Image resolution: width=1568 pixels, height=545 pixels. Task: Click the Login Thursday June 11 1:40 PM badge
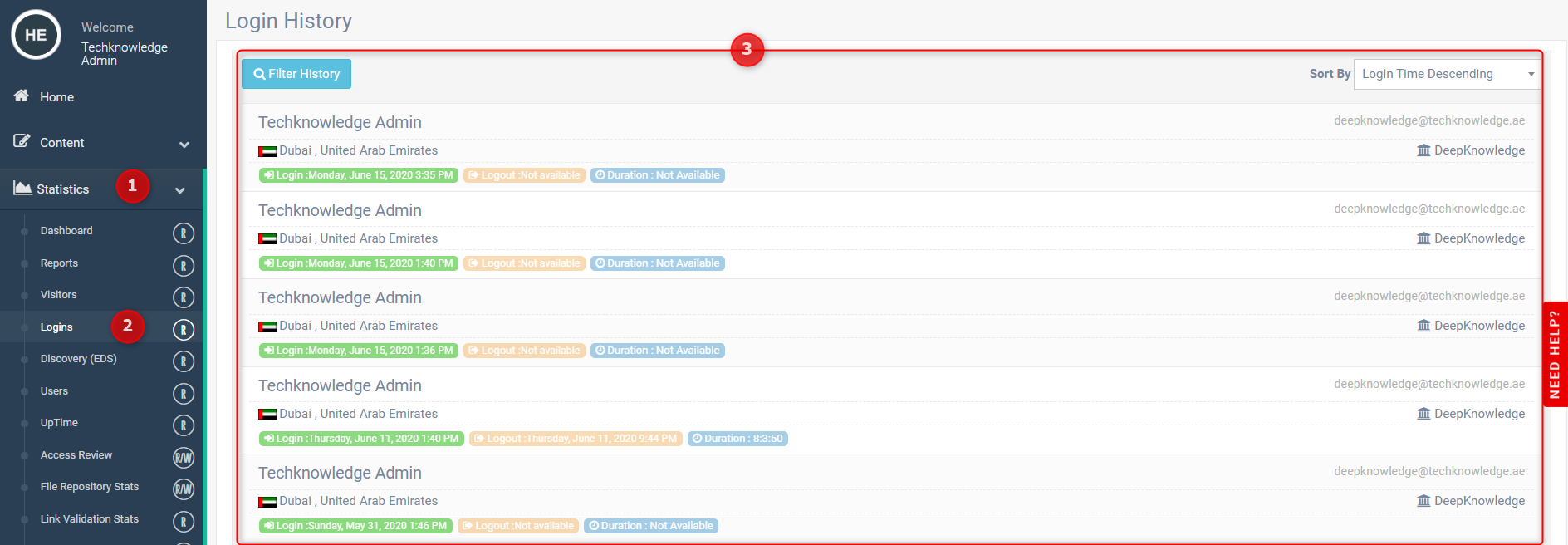tap(361, 439)
